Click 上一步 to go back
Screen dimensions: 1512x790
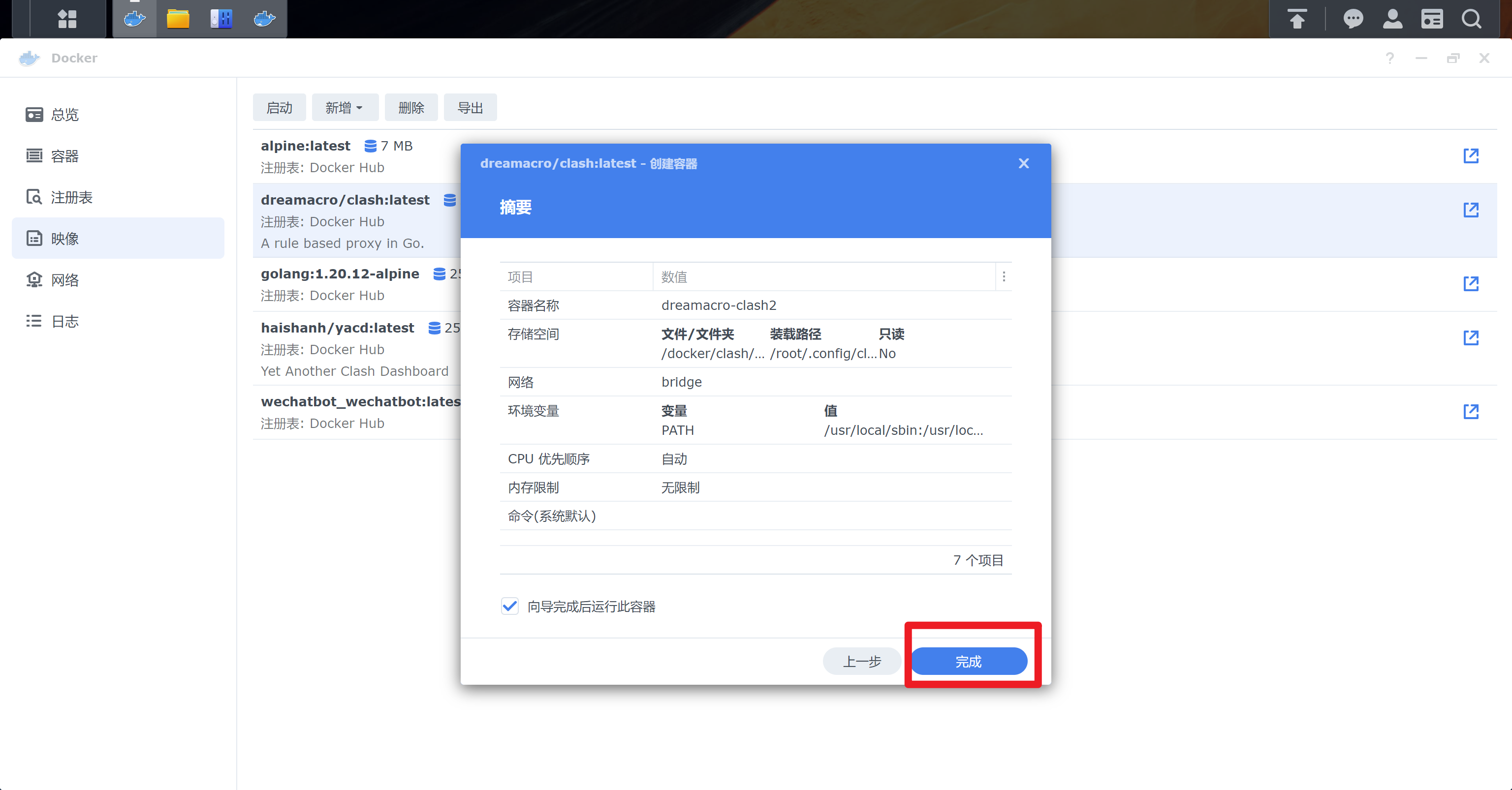click(862, 662)
